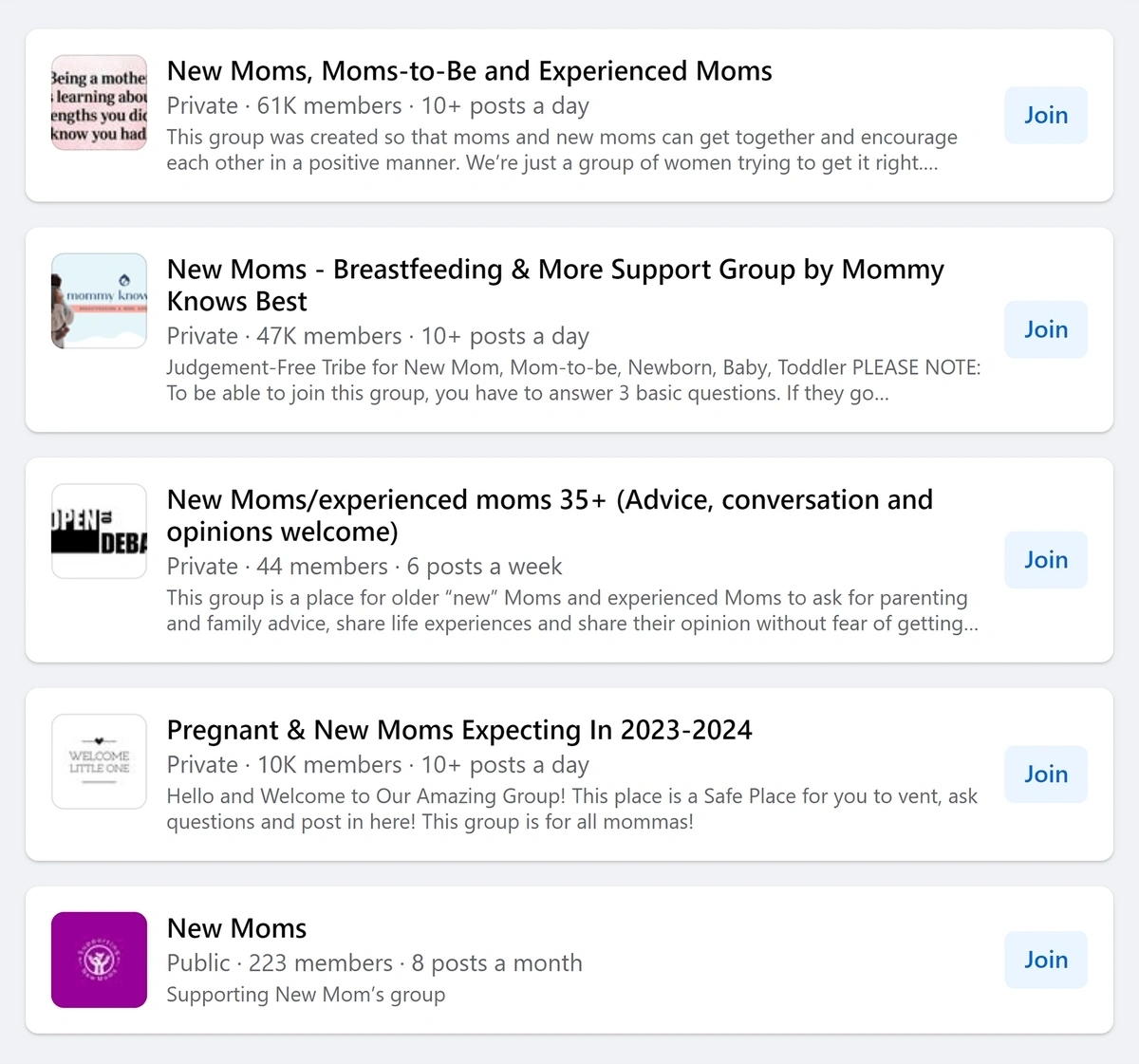Click the Mommy Knows Best group avatar
1139x1064 pixels.
(99, 301)
